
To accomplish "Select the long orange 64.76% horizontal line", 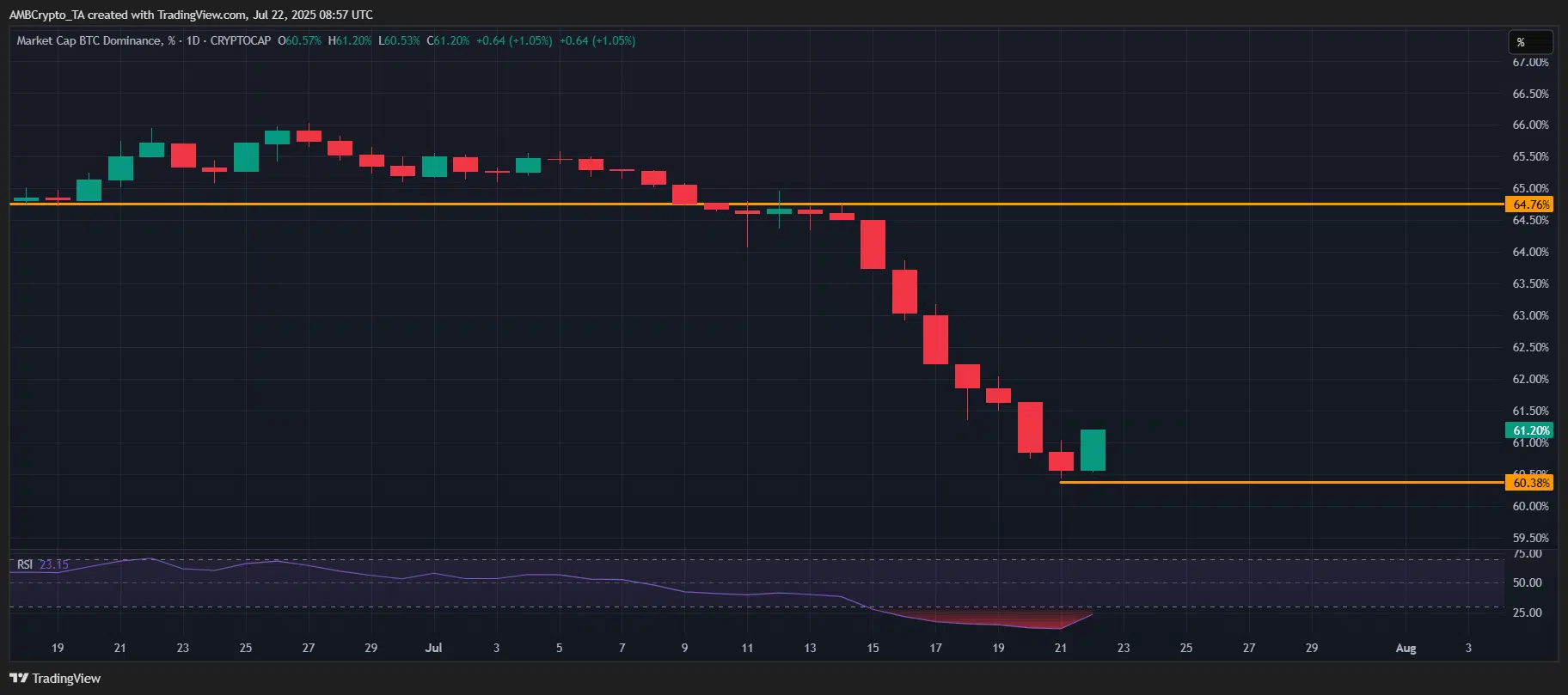I will pos(756,204).
